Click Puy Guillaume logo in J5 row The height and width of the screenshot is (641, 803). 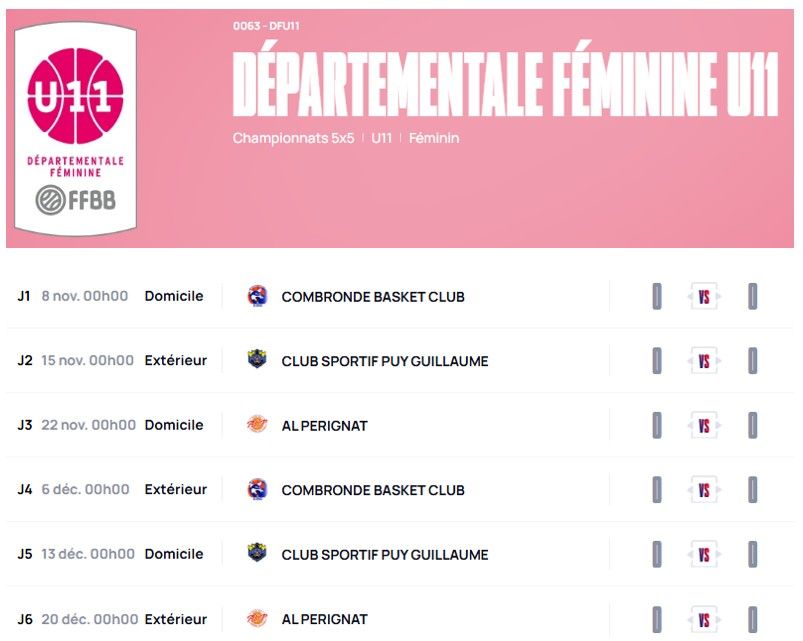[x=257, y=554]
